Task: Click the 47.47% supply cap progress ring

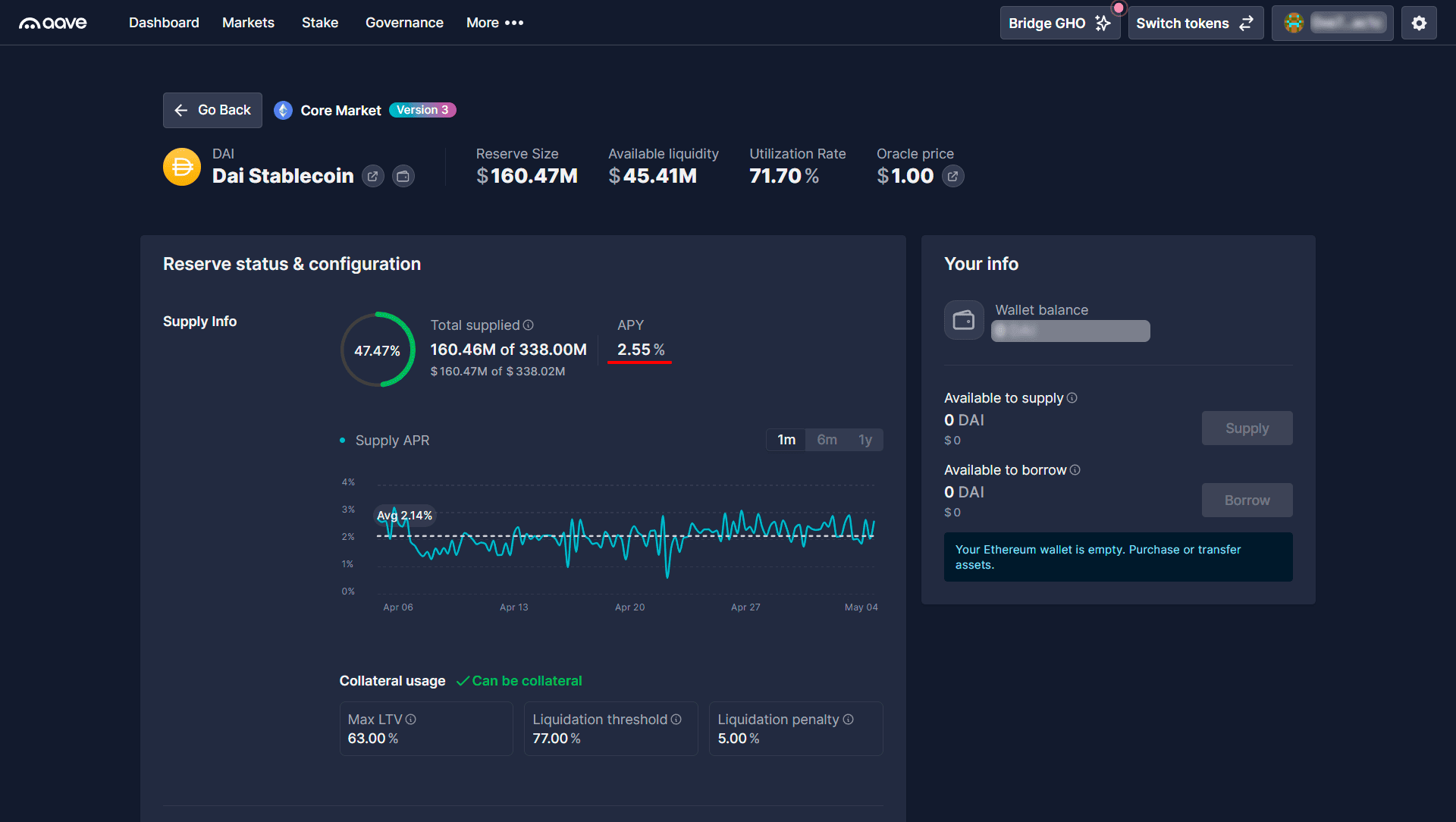Action: 377,350
